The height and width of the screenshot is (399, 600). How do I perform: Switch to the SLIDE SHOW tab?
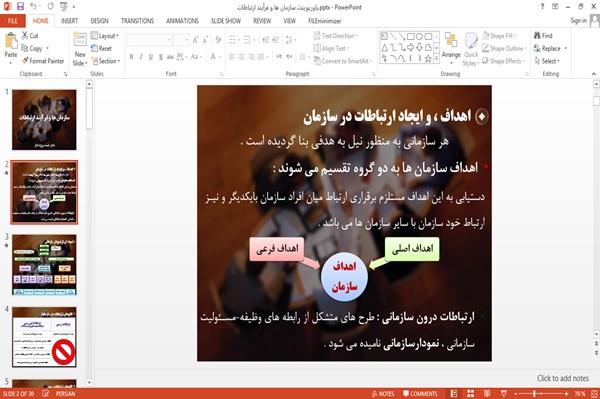[x=226, y=21]
